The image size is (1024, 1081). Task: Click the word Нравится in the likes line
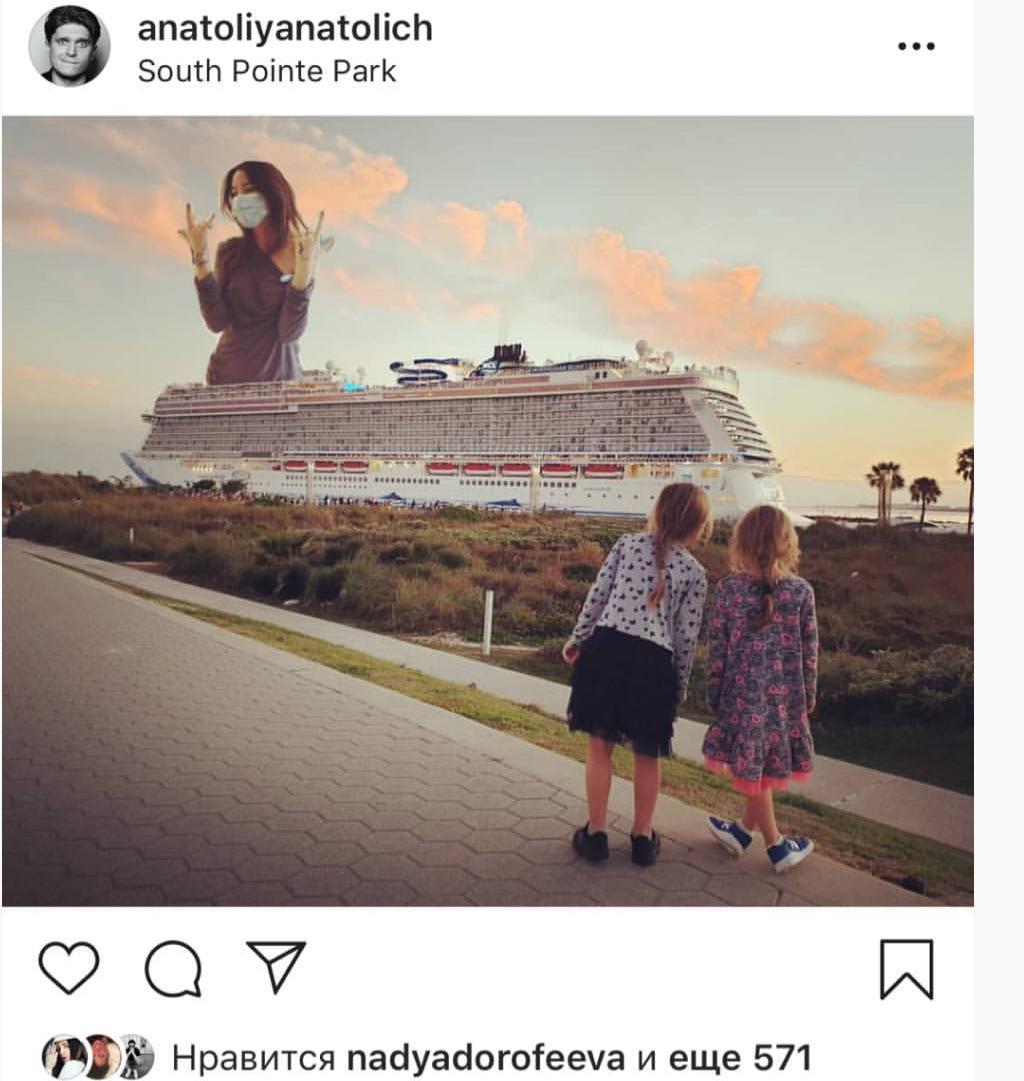253,1057
